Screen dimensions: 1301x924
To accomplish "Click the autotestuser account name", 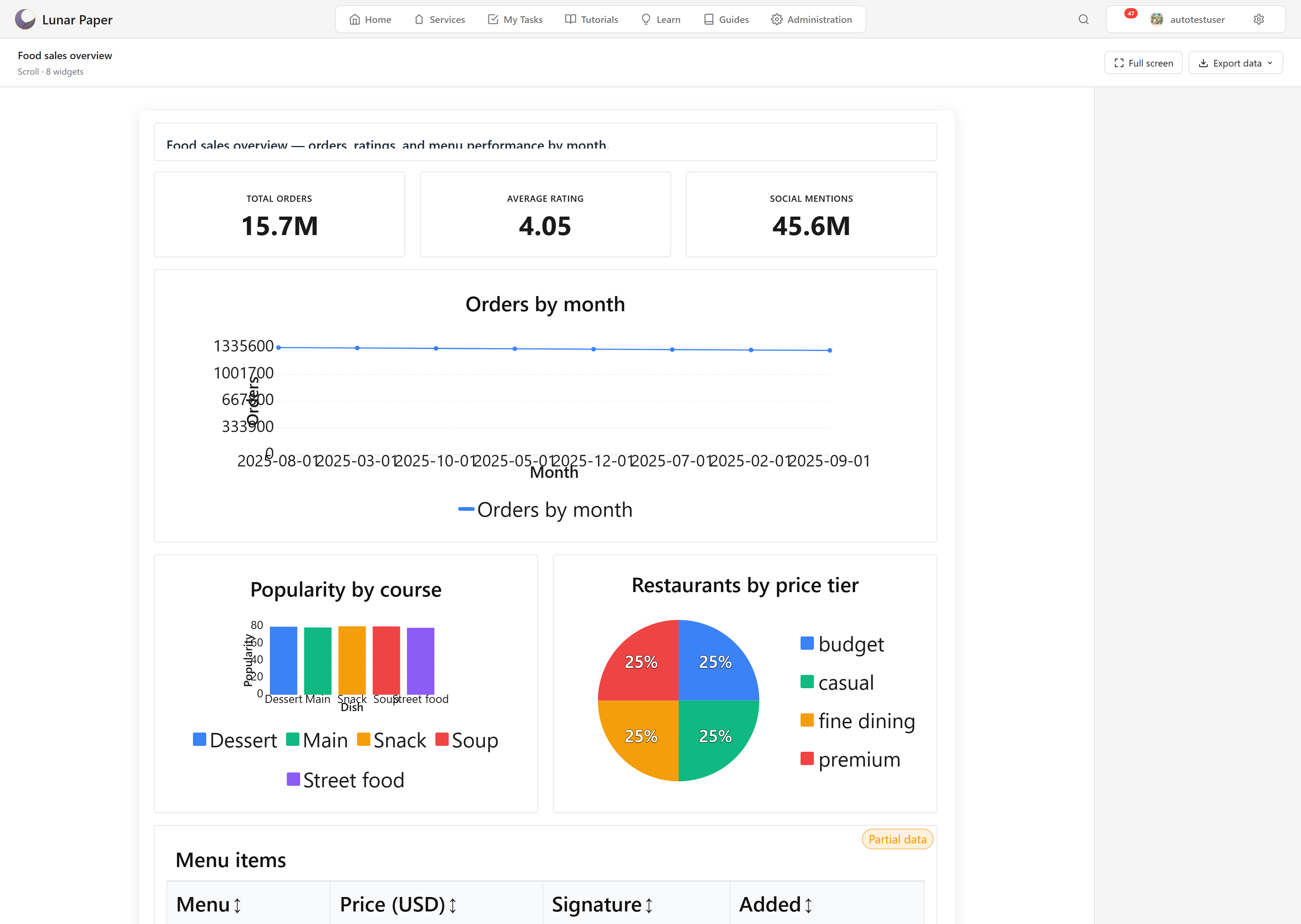I will tap(1198, 19).
